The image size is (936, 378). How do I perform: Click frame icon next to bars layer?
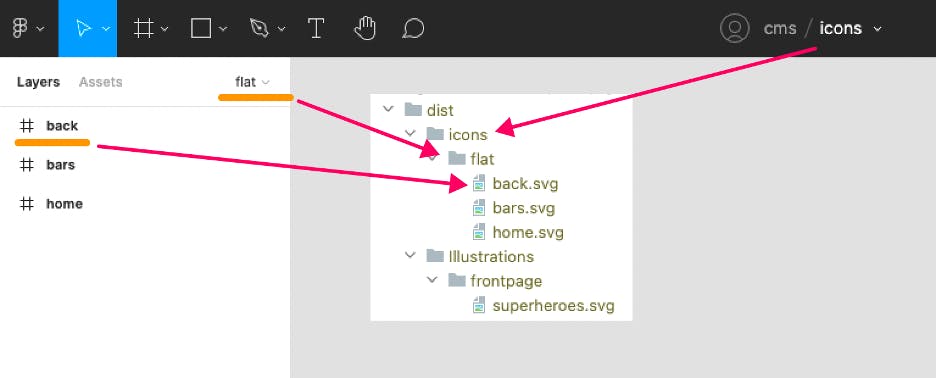[x=26, y=165]
